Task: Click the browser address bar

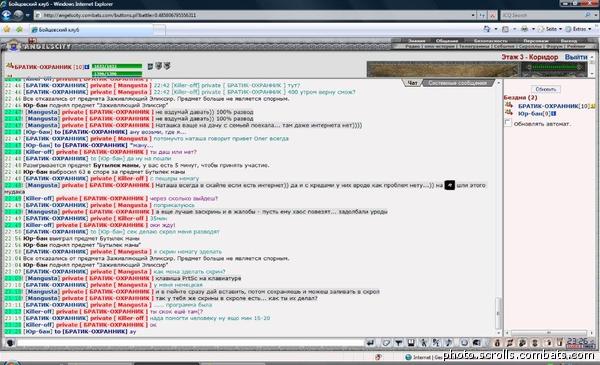Action: tap(253, 15)
